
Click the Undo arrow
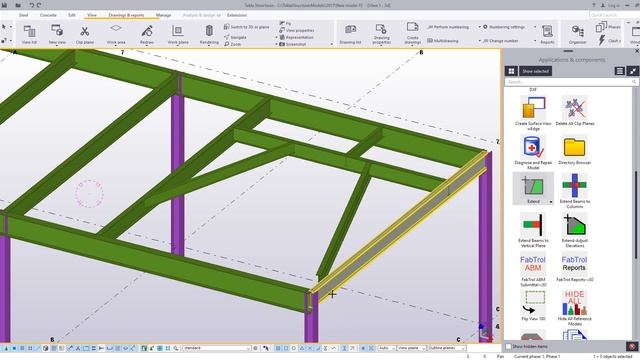click(x=31, y=5)
